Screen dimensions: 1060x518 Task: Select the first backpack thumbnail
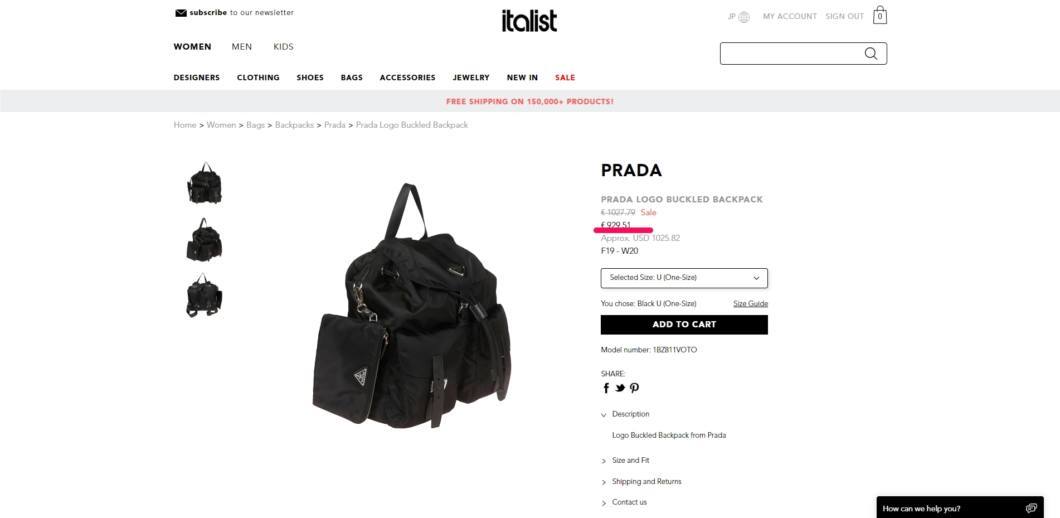pyautogui.click(x=204, y=183)
